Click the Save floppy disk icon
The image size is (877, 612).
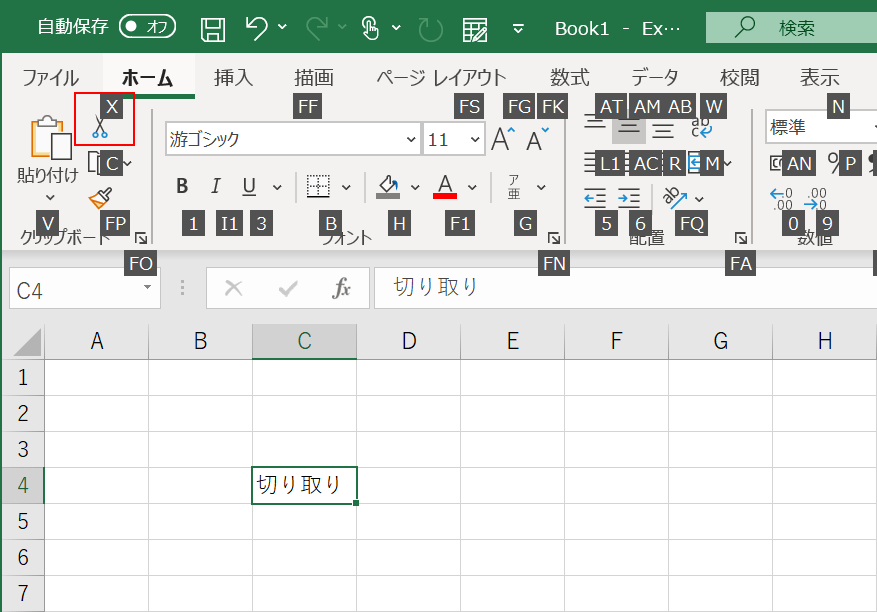[x=213, y=28]
